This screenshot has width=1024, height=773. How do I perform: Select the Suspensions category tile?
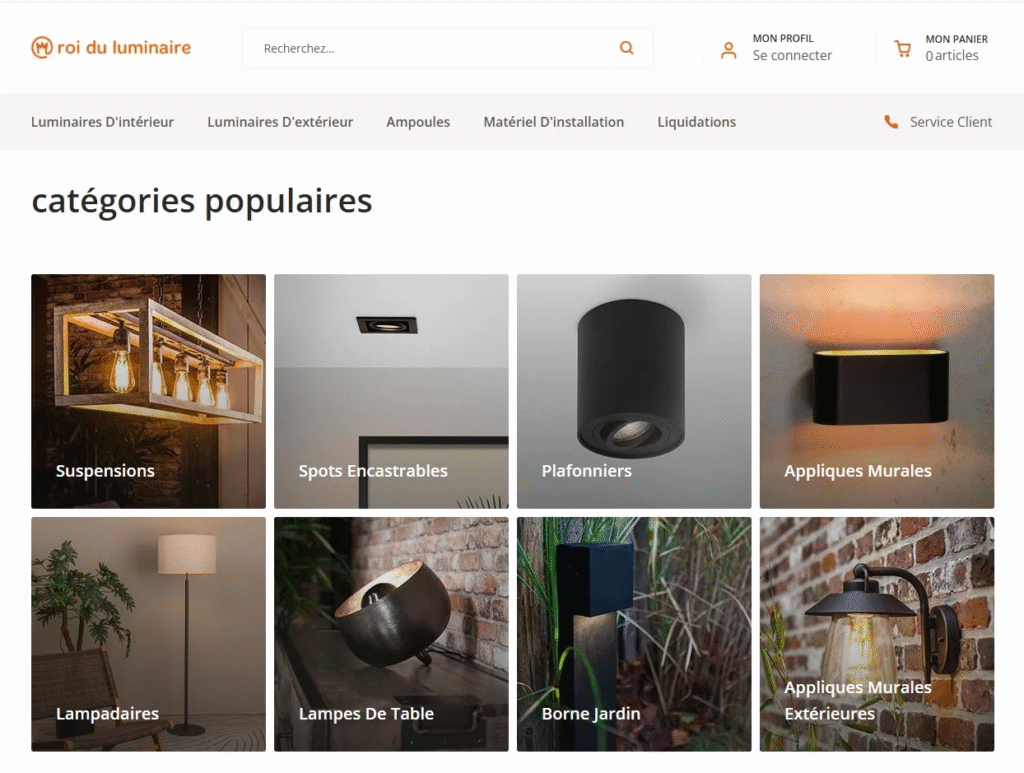pos(148,391)
